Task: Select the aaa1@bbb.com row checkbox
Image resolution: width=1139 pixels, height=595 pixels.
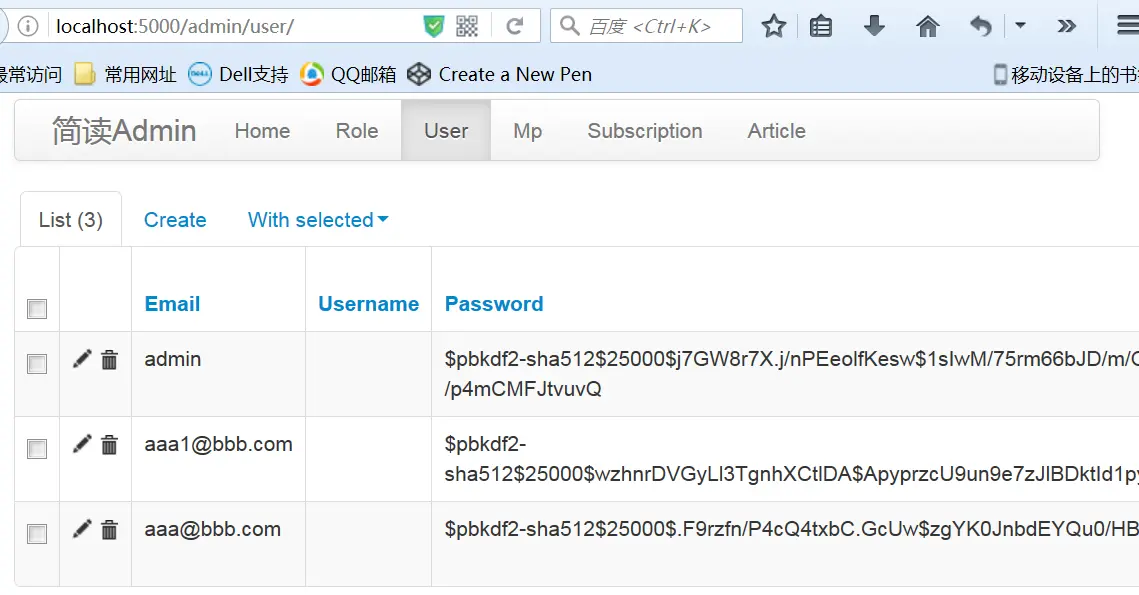Action: [x=37, y=449]
